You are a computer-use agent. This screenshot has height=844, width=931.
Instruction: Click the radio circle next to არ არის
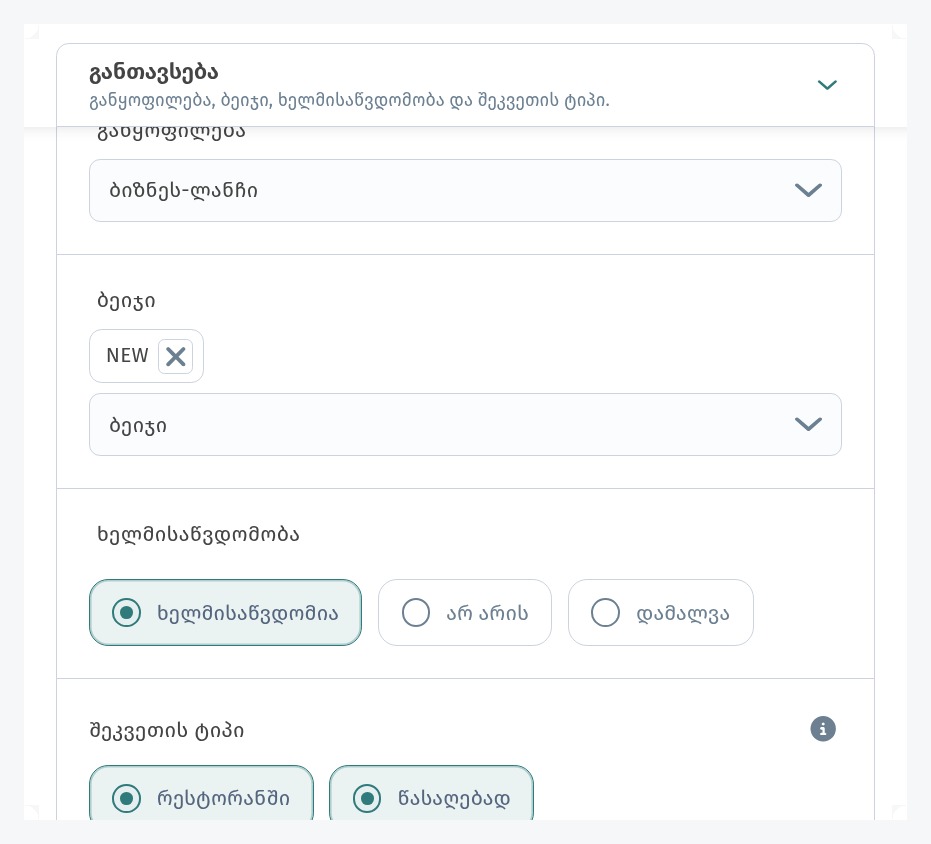click(x=416, y=612)
